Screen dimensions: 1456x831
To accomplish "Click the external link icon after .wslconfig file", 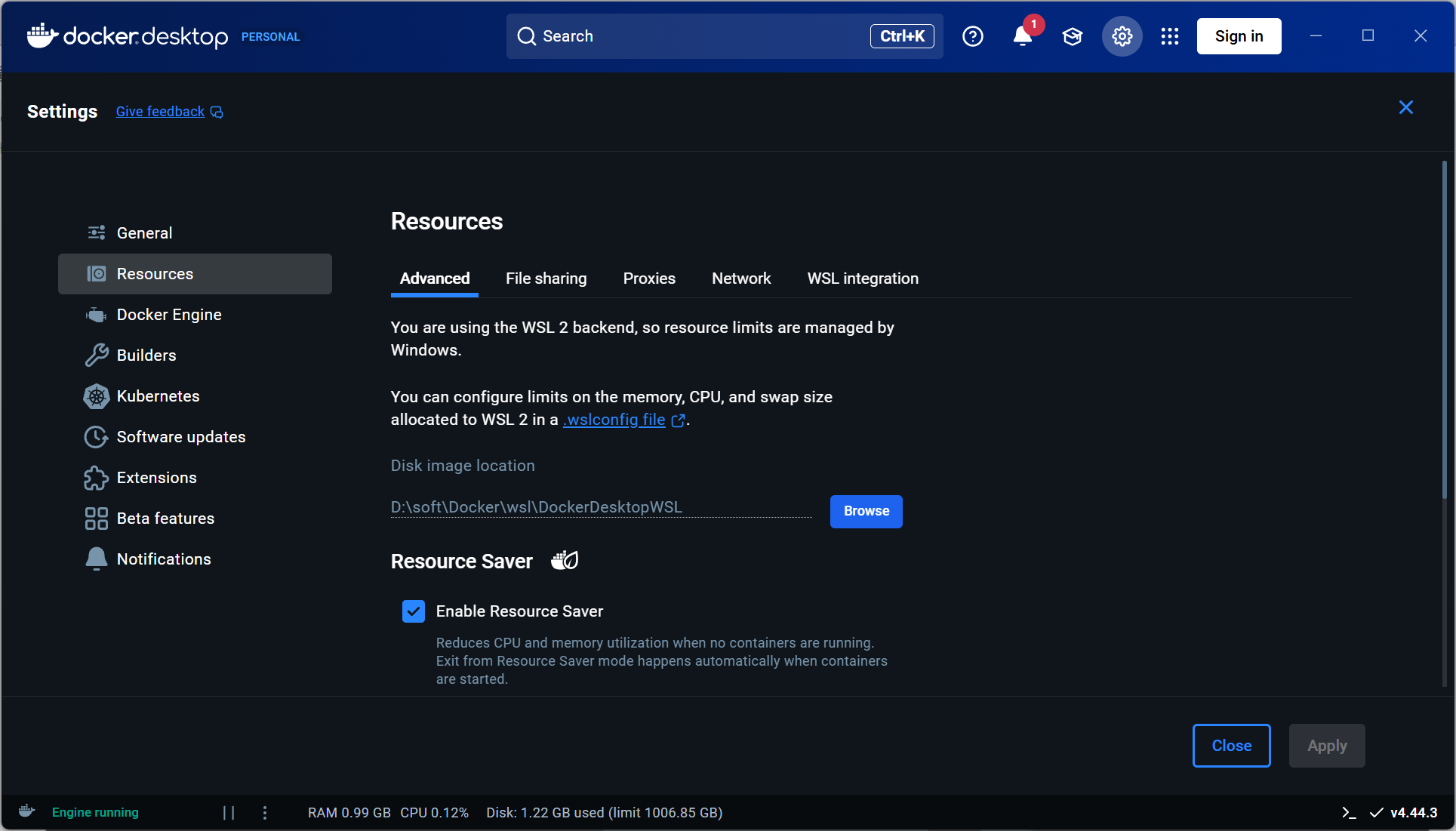I will (678, 420).
